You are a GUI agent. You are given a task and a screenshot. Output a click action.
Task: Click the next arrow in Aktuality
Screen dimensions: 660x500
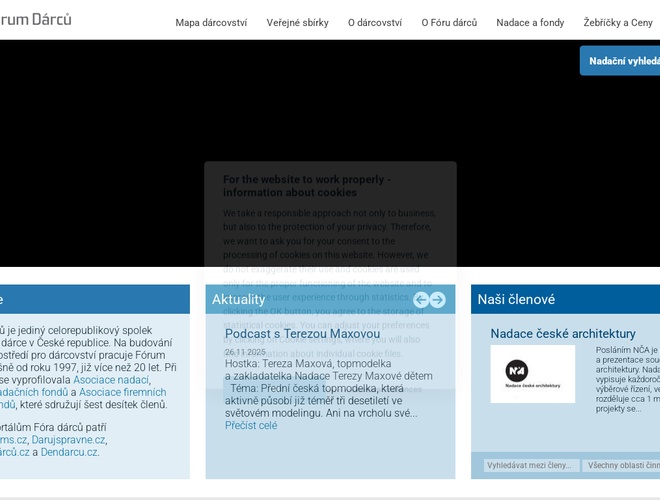coord(437,300)
